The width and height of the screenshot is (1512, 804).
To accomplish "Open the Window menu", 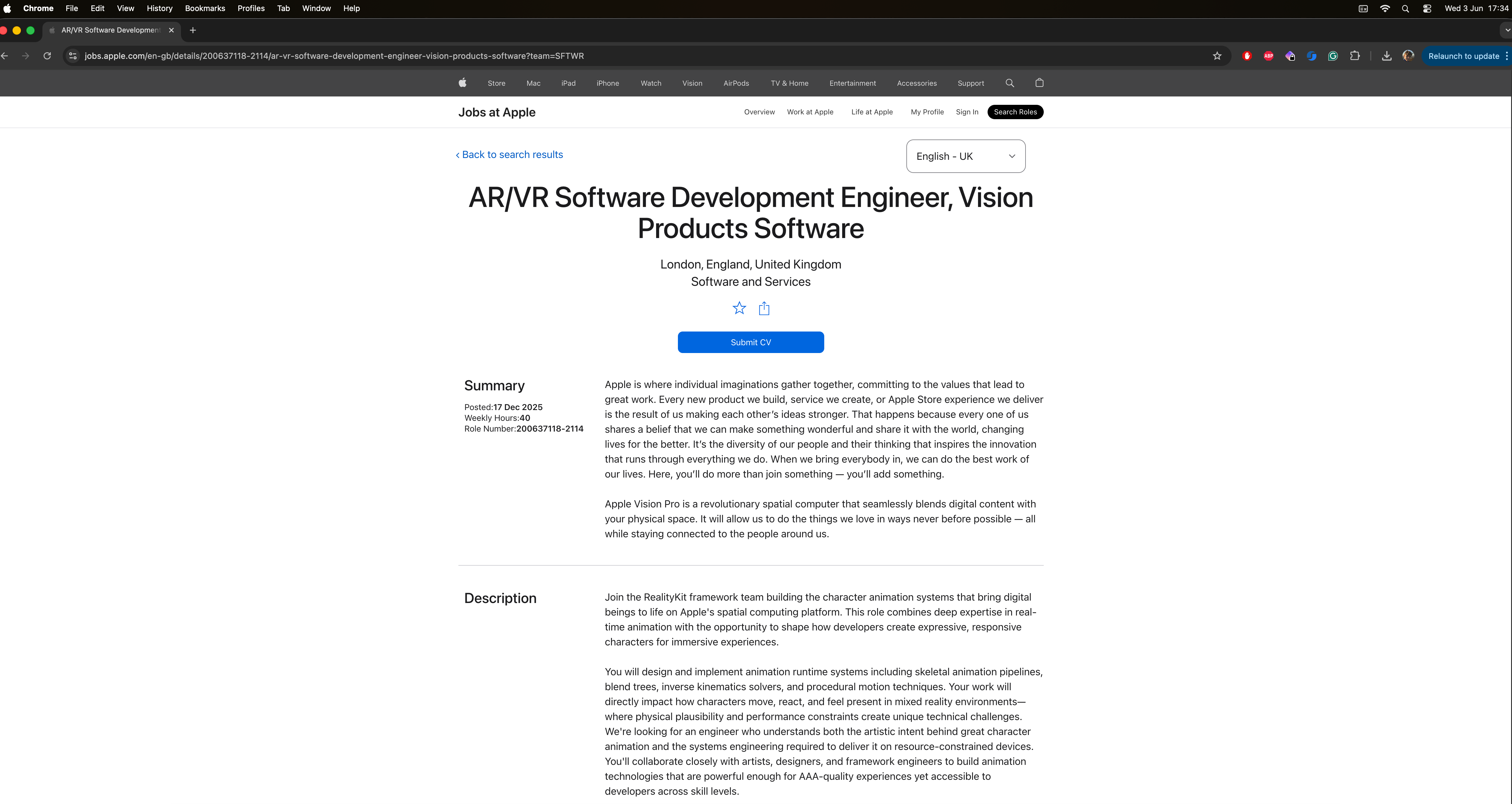I will 316,8.
